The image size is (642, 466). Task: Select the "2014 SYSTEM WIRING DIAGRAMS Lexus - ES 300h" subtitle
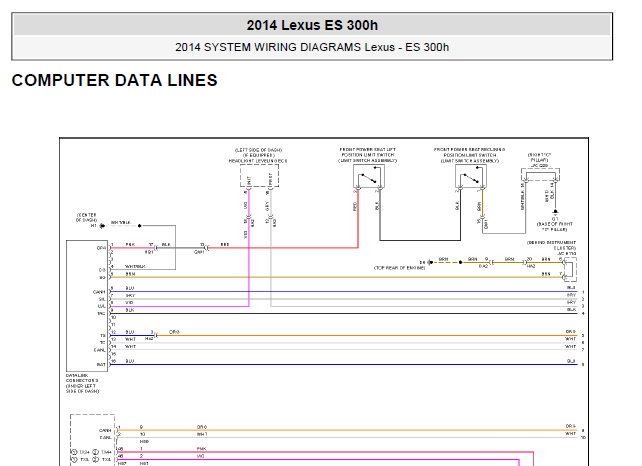312,48
